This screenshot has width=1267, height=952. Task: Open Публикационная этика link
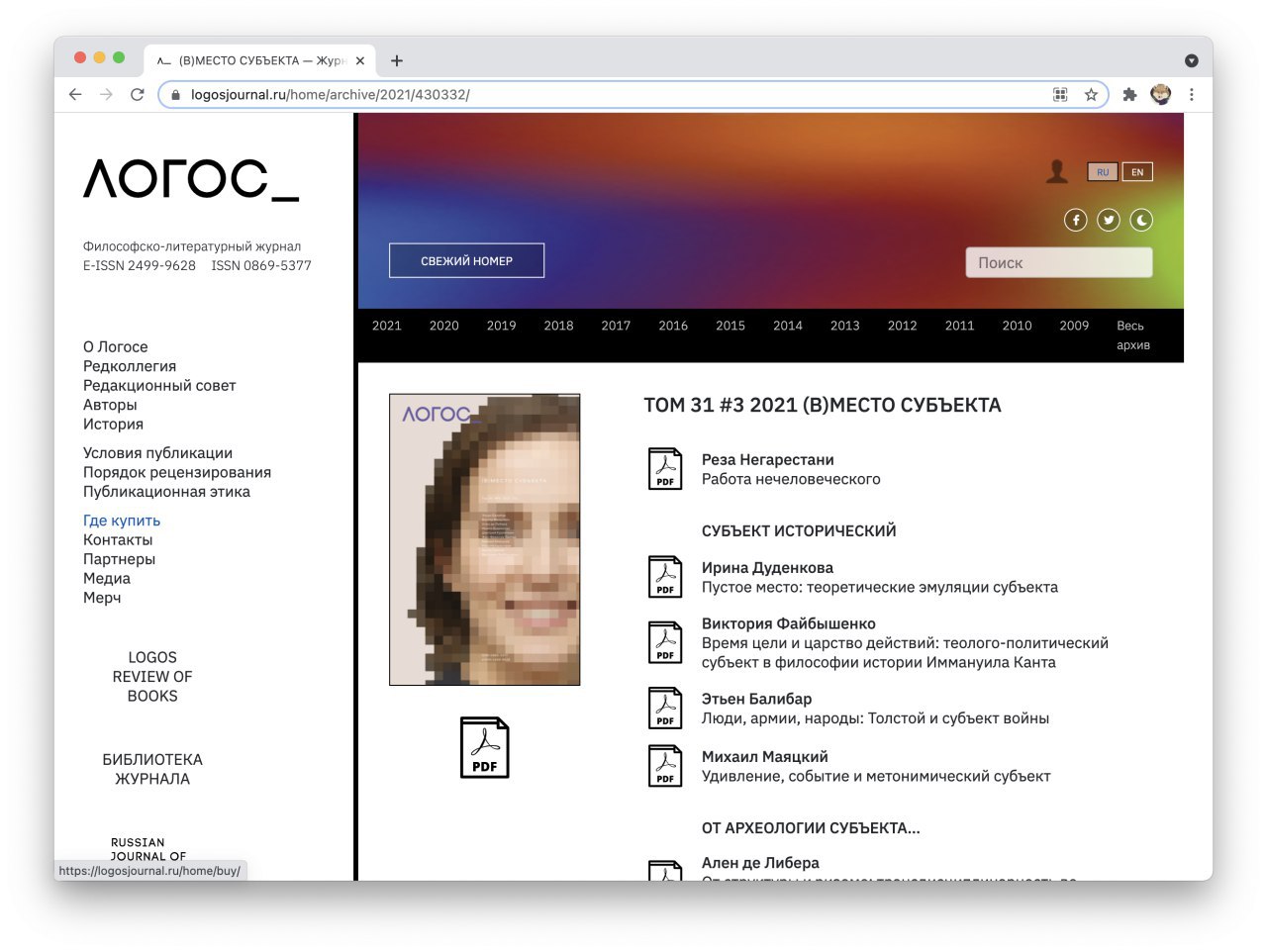pos(166,492)
